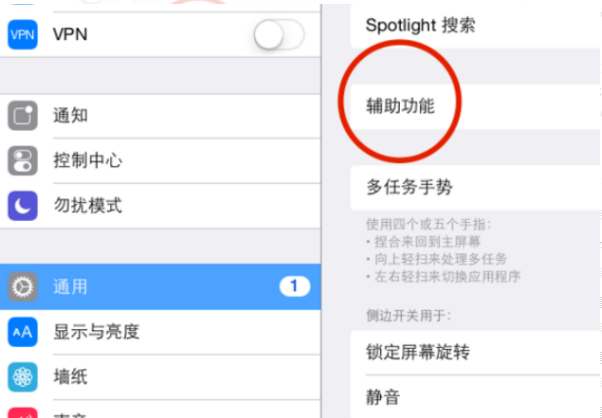Tap the Wallpaper (墙纸) flower icon

(23, 377)
